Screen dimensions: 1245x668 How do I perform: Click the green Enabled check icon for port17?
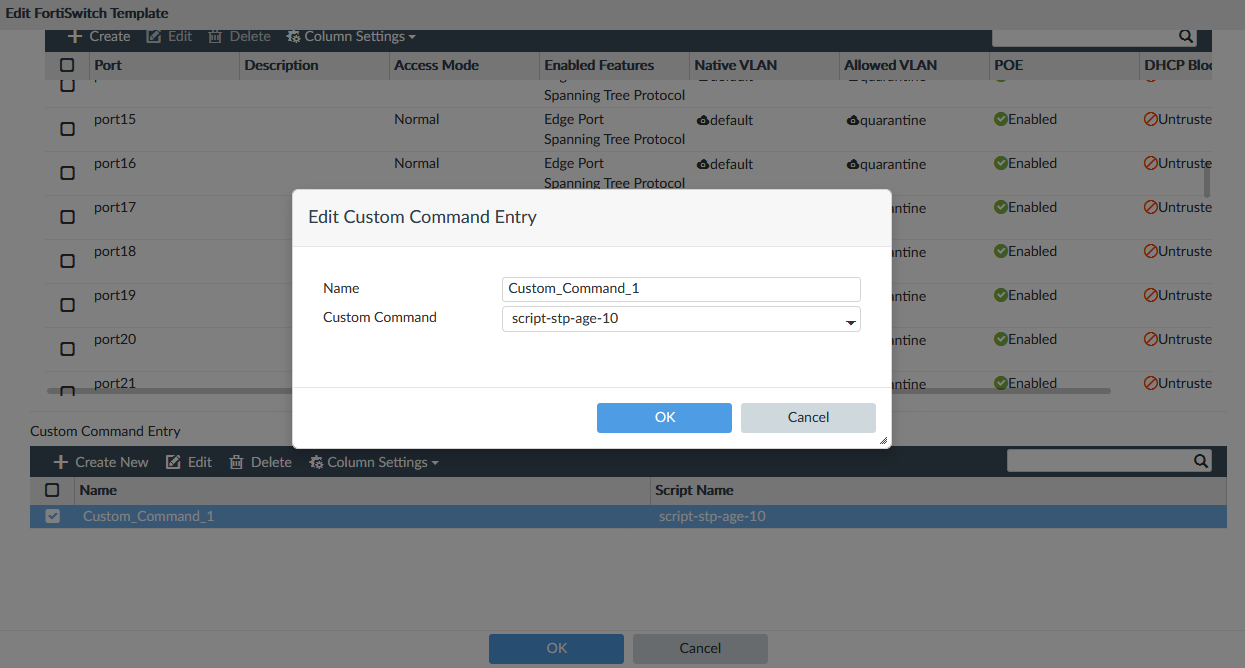click(x=1000, y=207)
